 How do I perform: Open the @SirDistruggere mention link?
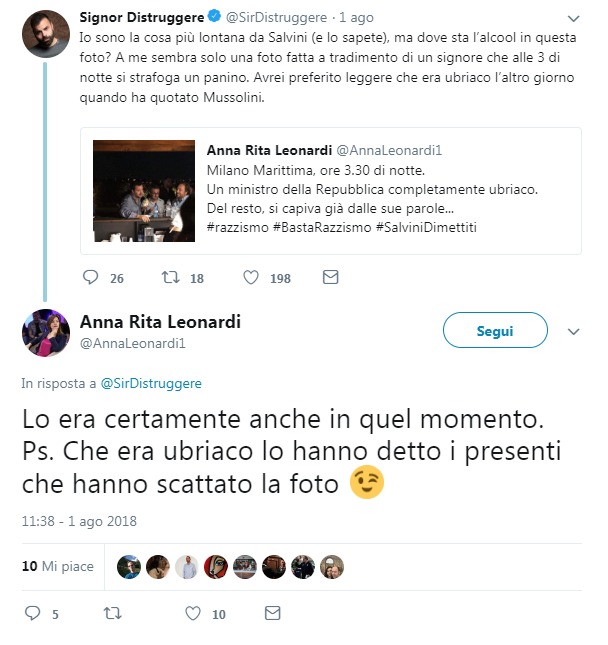tap(151, 383)
